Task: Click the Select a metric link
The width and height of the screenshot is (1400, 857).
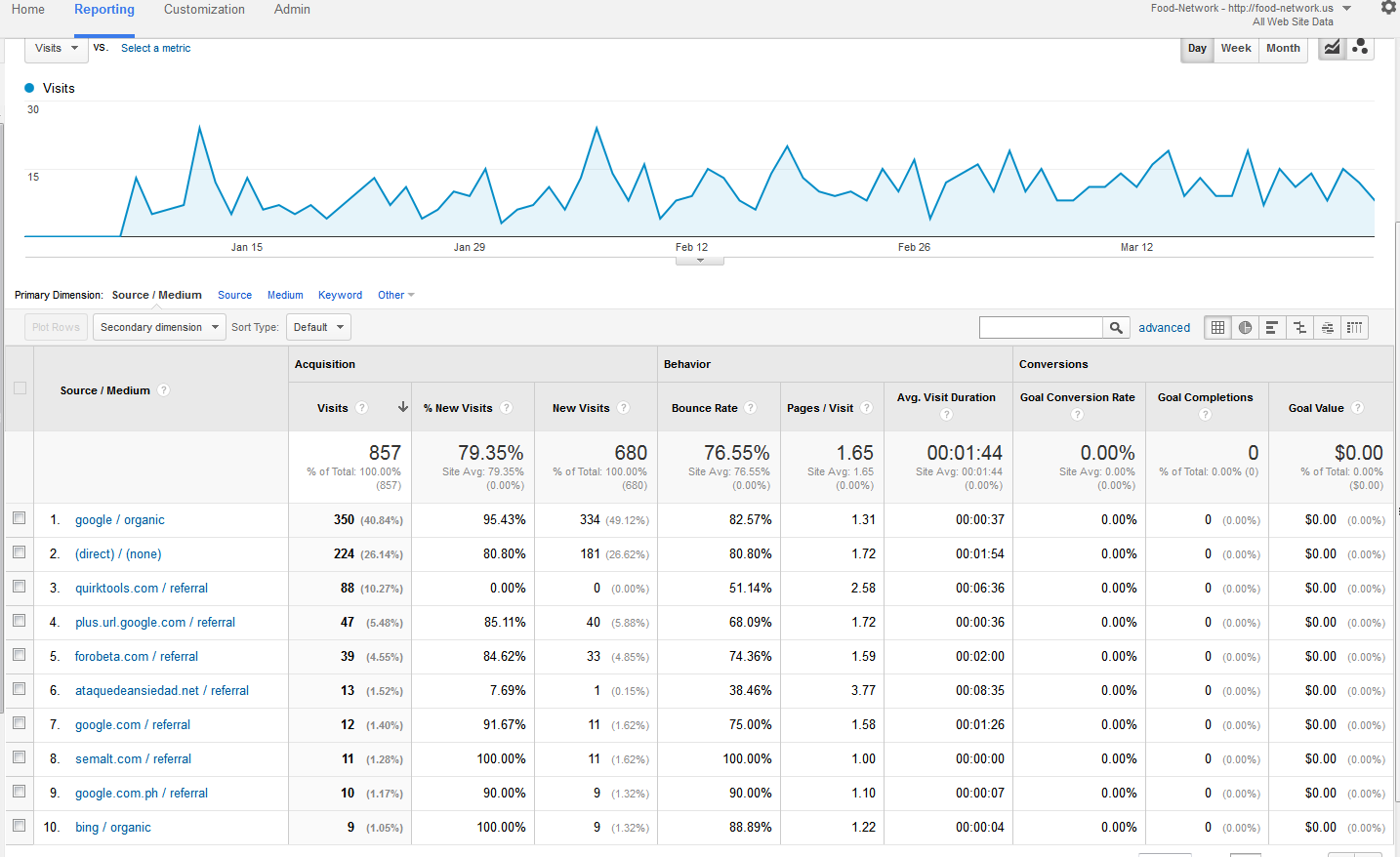Action: coord(155,48)
